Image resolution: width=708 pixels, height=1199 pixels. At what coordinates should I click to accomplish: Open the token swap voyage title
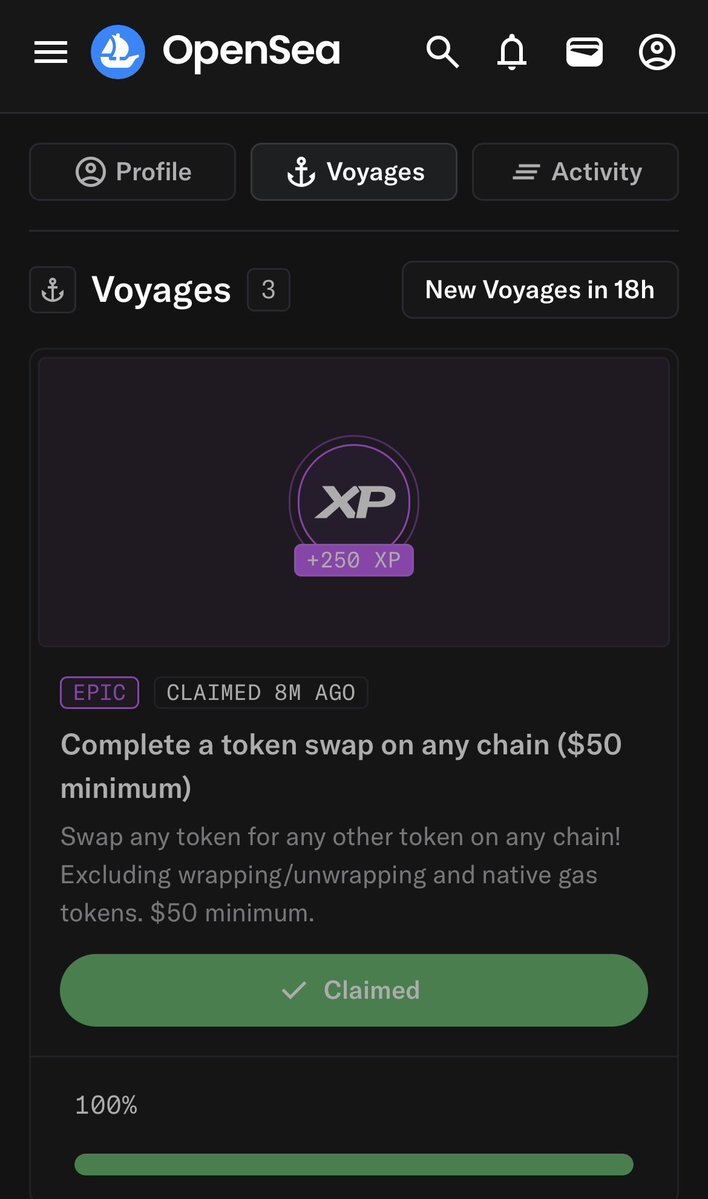point(341,766)
